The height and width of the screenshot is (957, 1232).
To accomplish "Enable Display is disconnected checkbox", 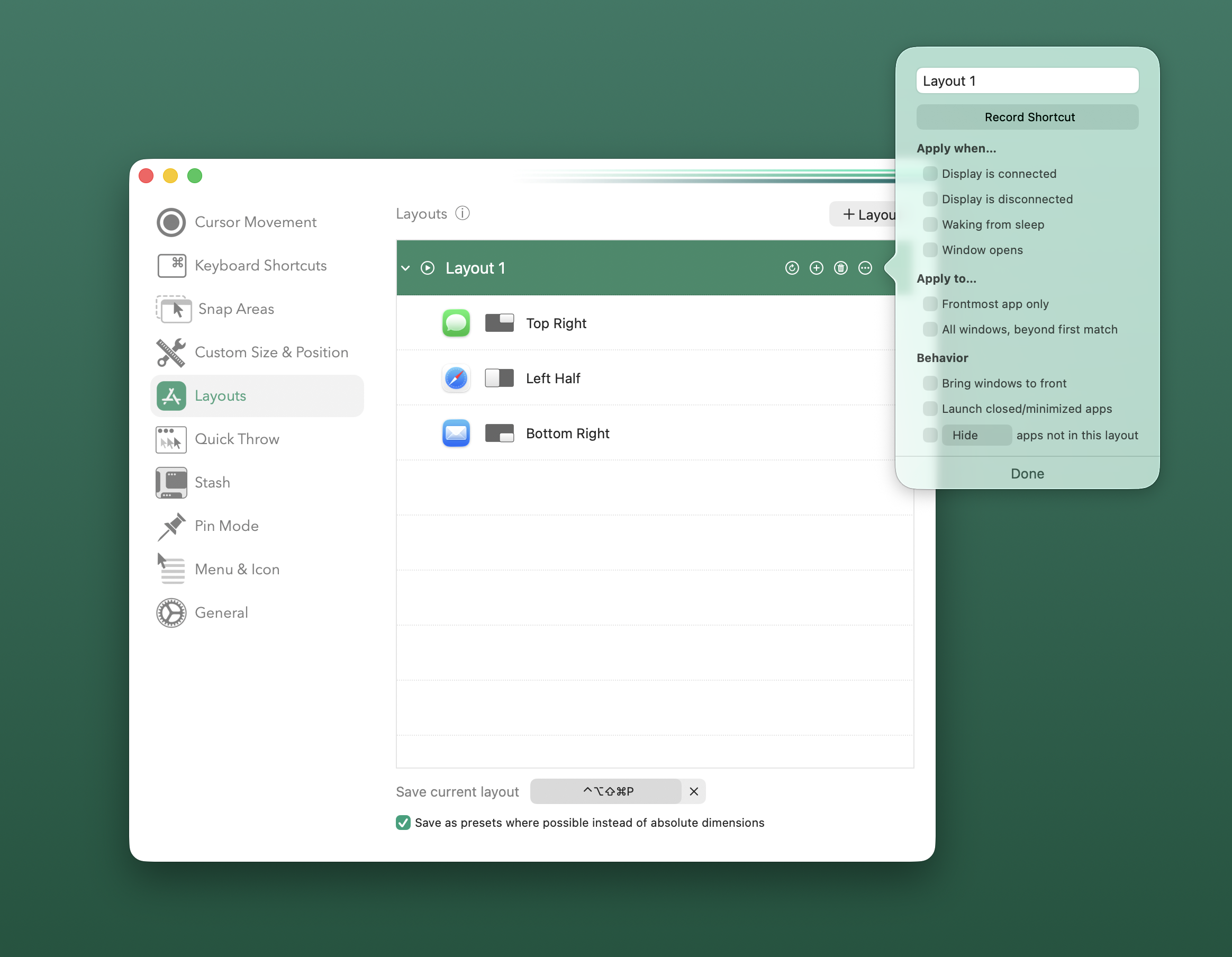I will pos(930,199).
